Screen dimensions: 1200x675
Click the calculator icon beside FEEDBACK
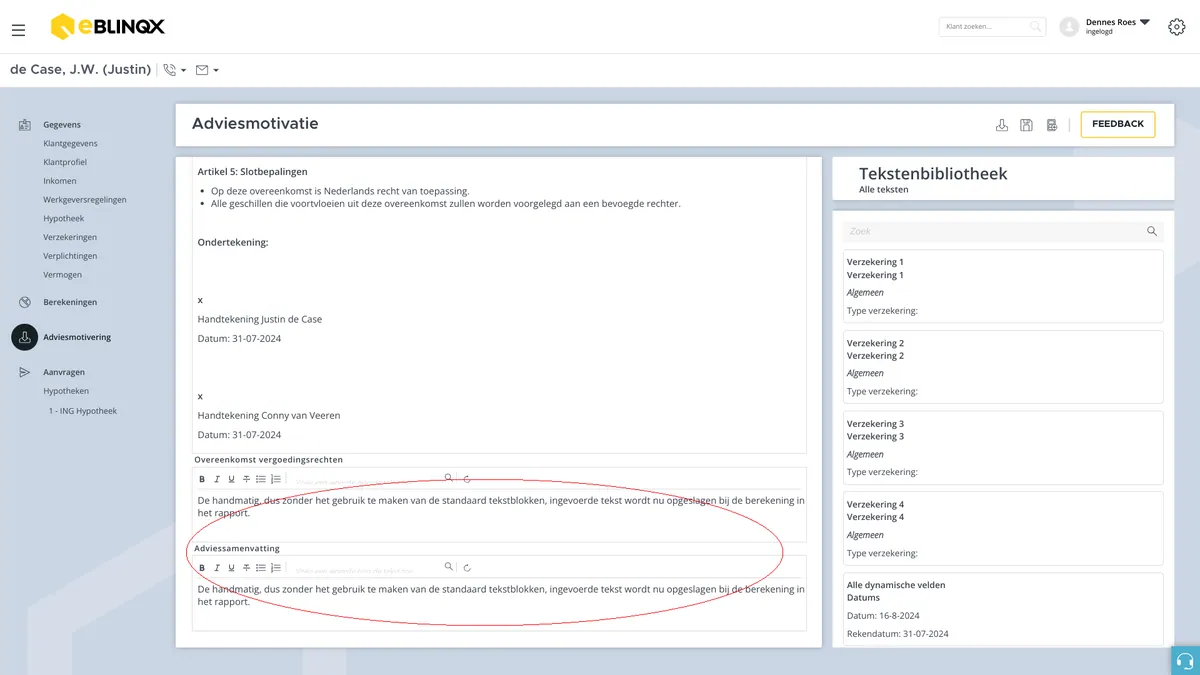[1052, 125]
